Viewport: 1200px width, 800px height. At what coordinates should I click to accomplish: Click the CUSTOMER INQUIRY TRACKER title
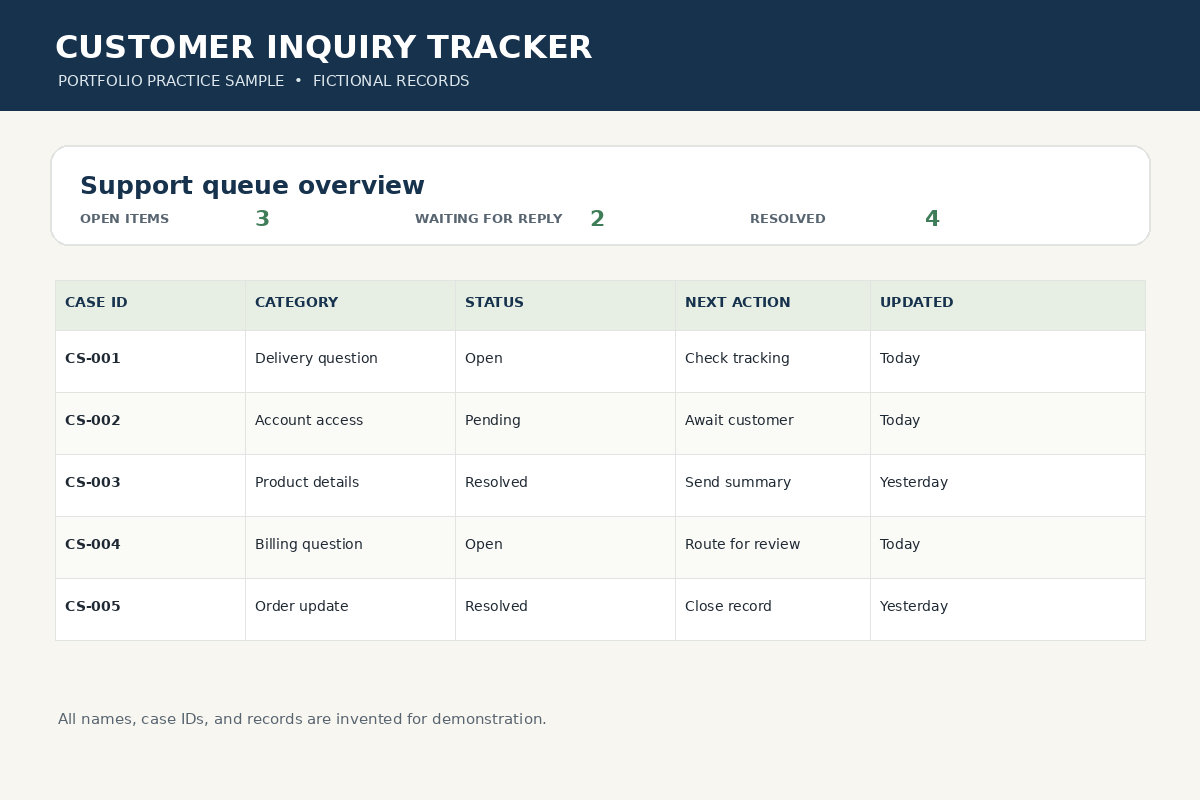click(323, 48)
